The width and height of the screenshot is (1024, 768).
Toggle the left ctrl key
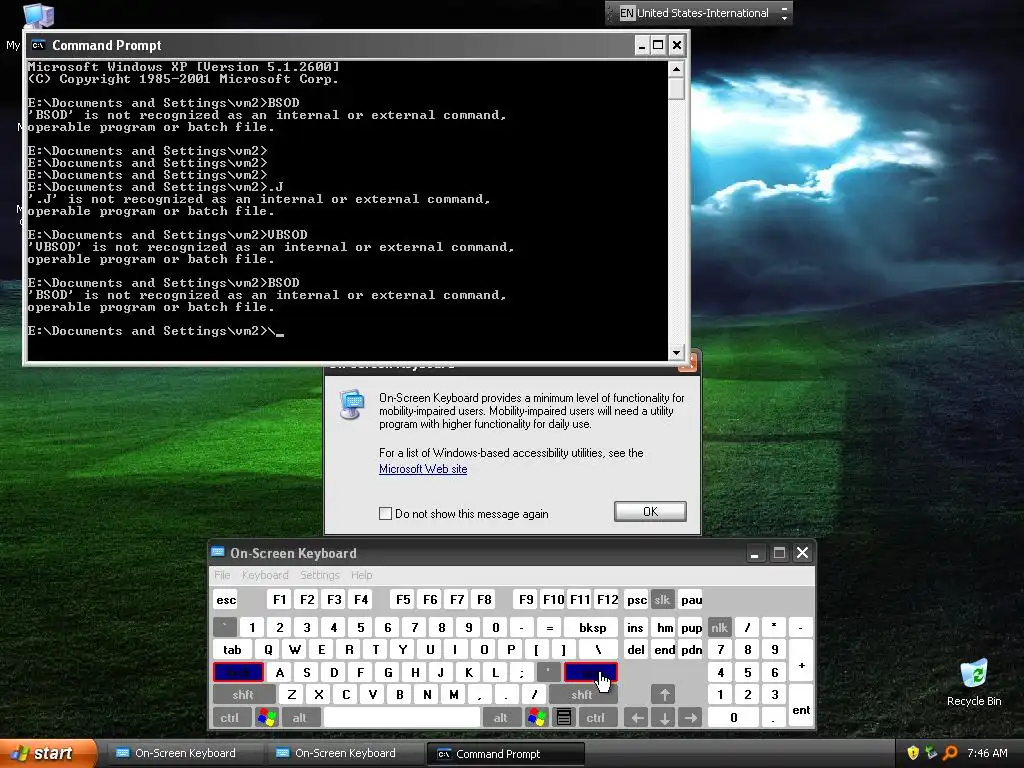(x=229, y=718)
